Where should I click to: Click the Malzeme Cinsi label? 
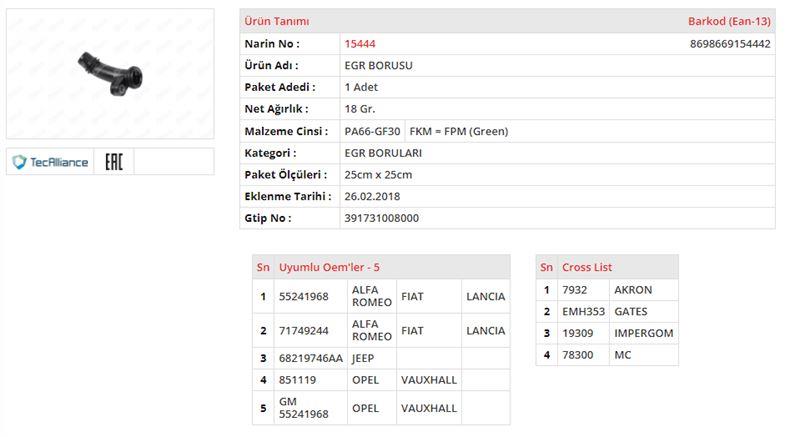[286, 132]
